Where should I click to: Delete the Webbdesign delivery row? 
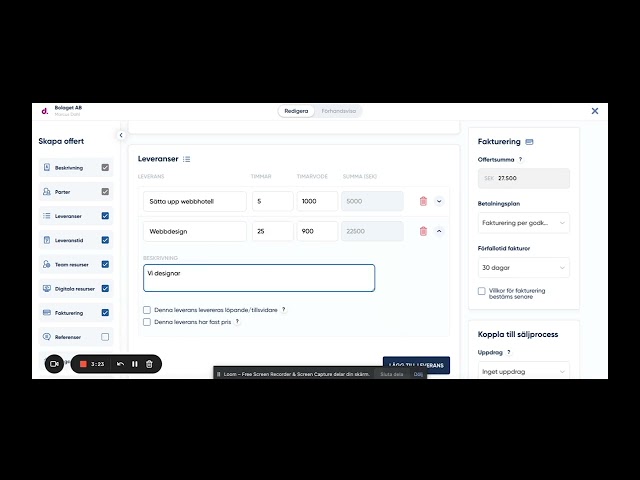tap(423, 231)
